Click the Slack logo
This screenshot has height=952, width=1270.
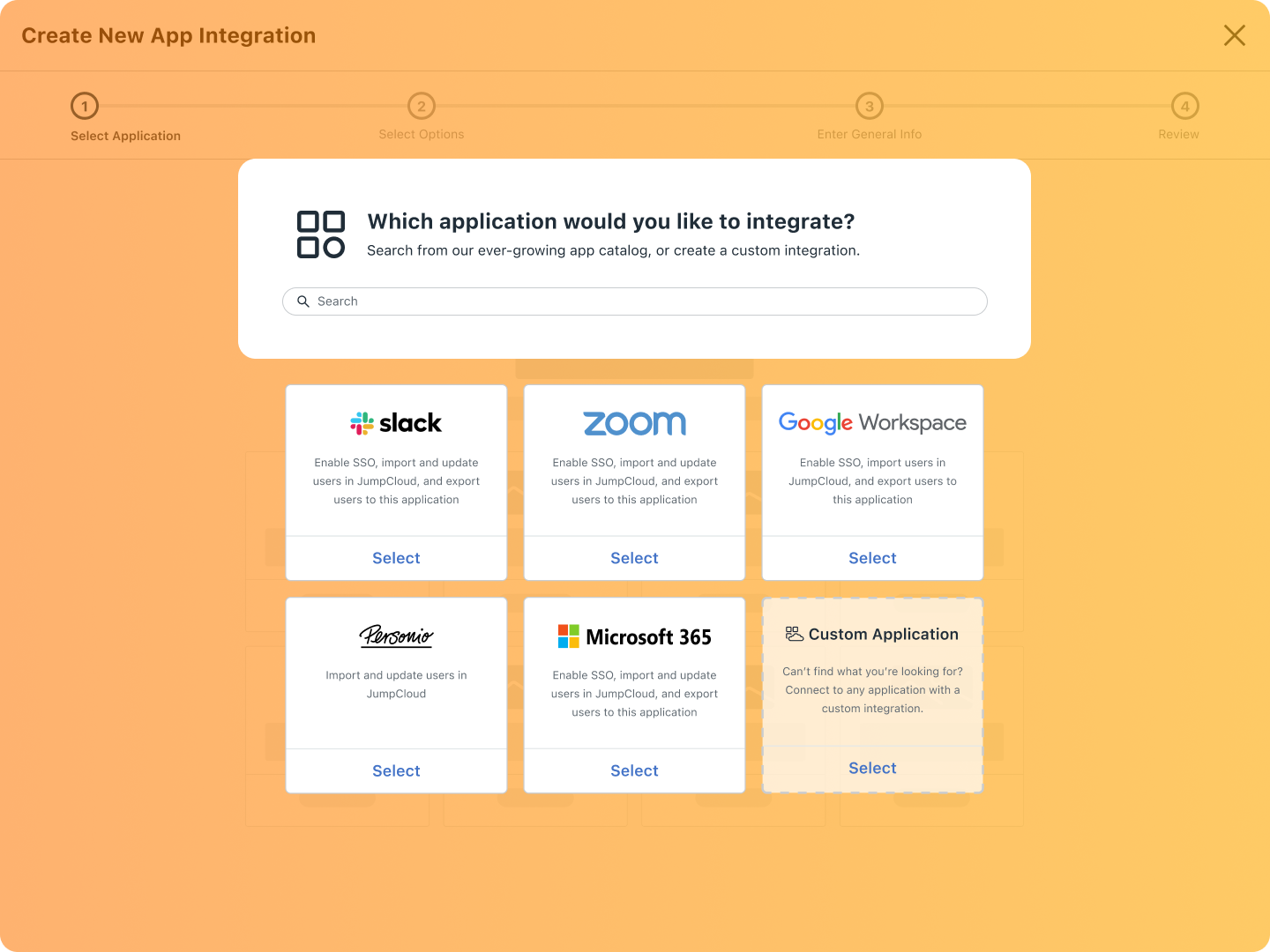396,423
